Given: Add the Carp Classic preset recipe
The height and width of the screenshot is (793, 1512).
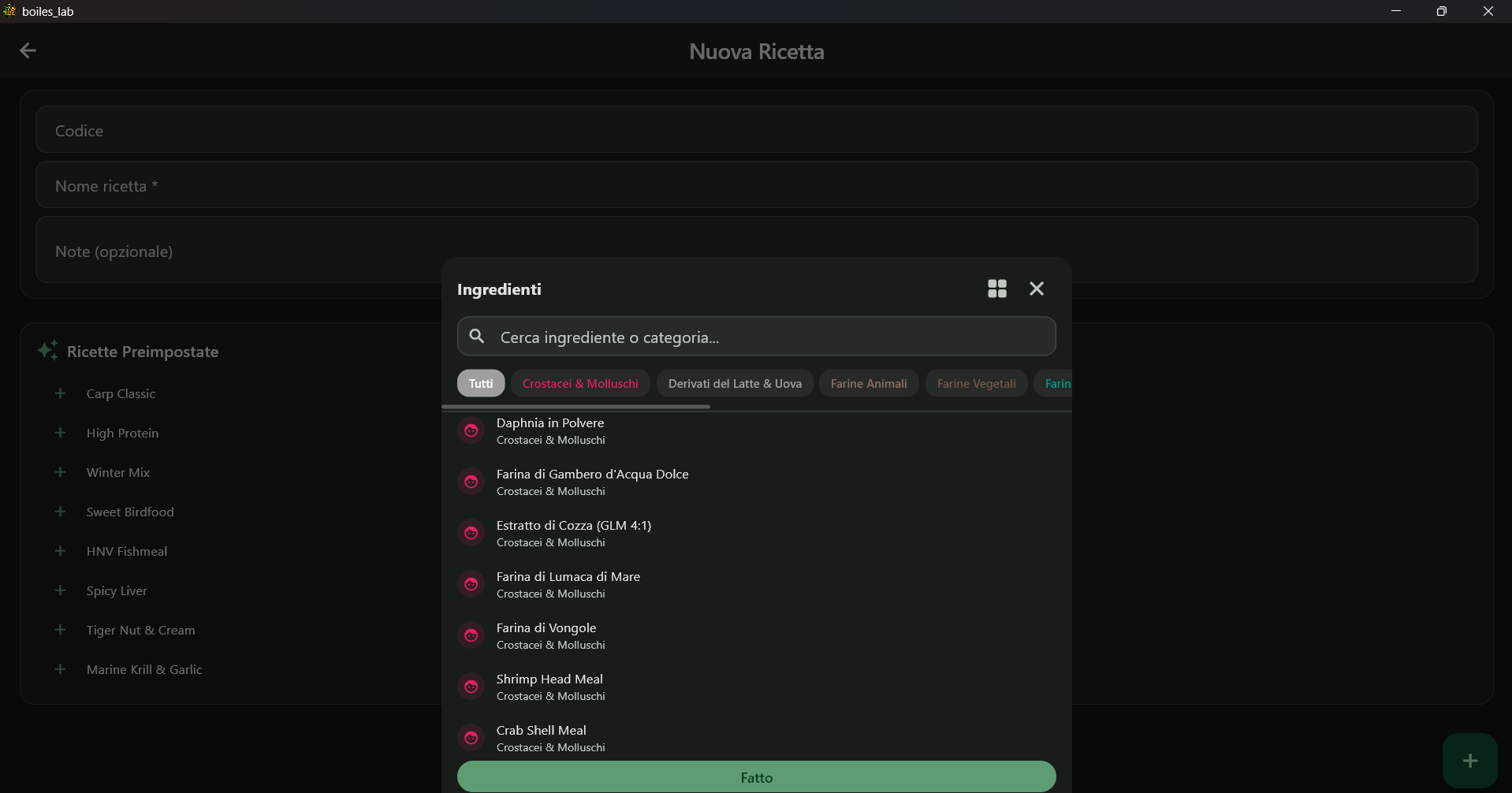Looking at the screenshot, I should point(60,393).
